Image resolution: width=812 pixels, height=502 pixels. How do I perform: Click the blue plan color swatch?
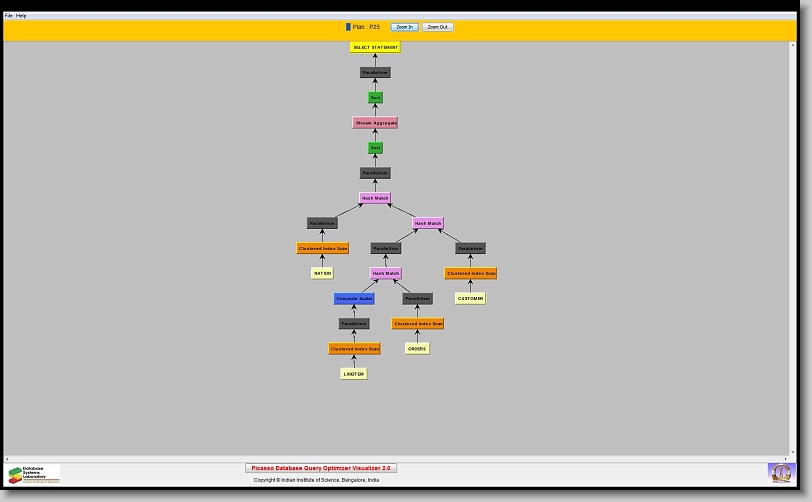348,27
